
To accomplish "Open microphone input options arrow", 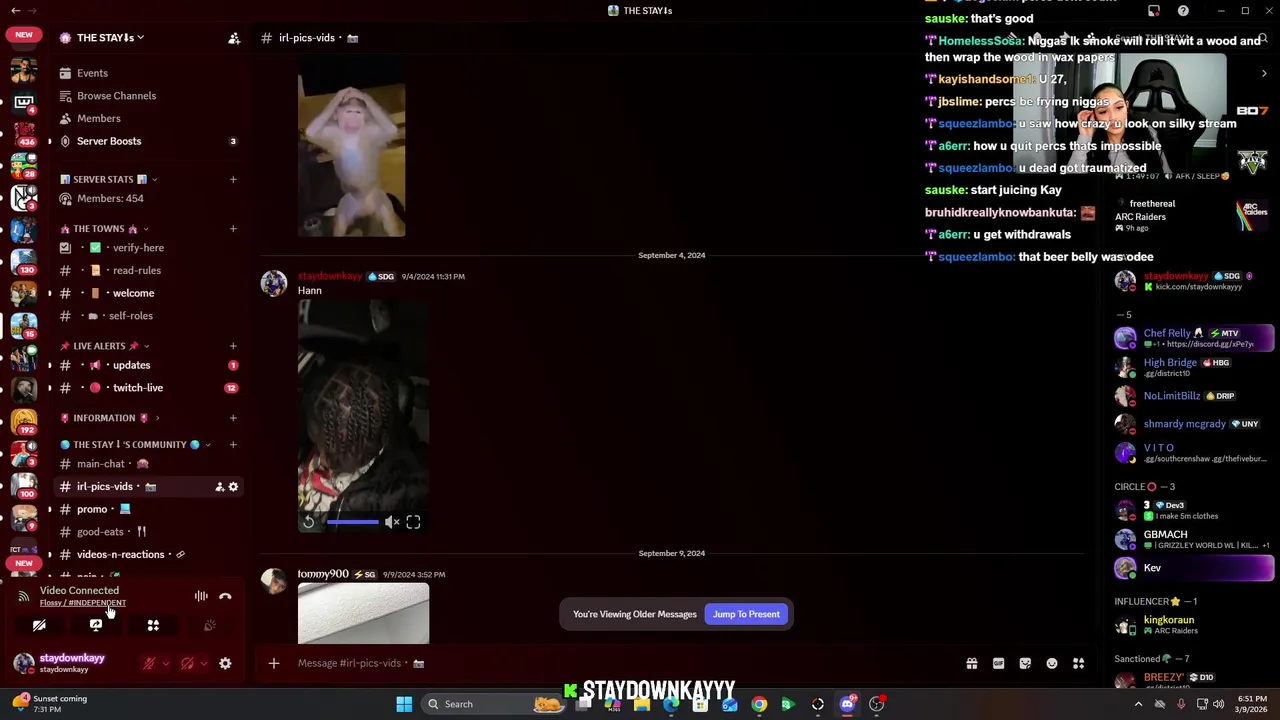I will click(166, 664).
